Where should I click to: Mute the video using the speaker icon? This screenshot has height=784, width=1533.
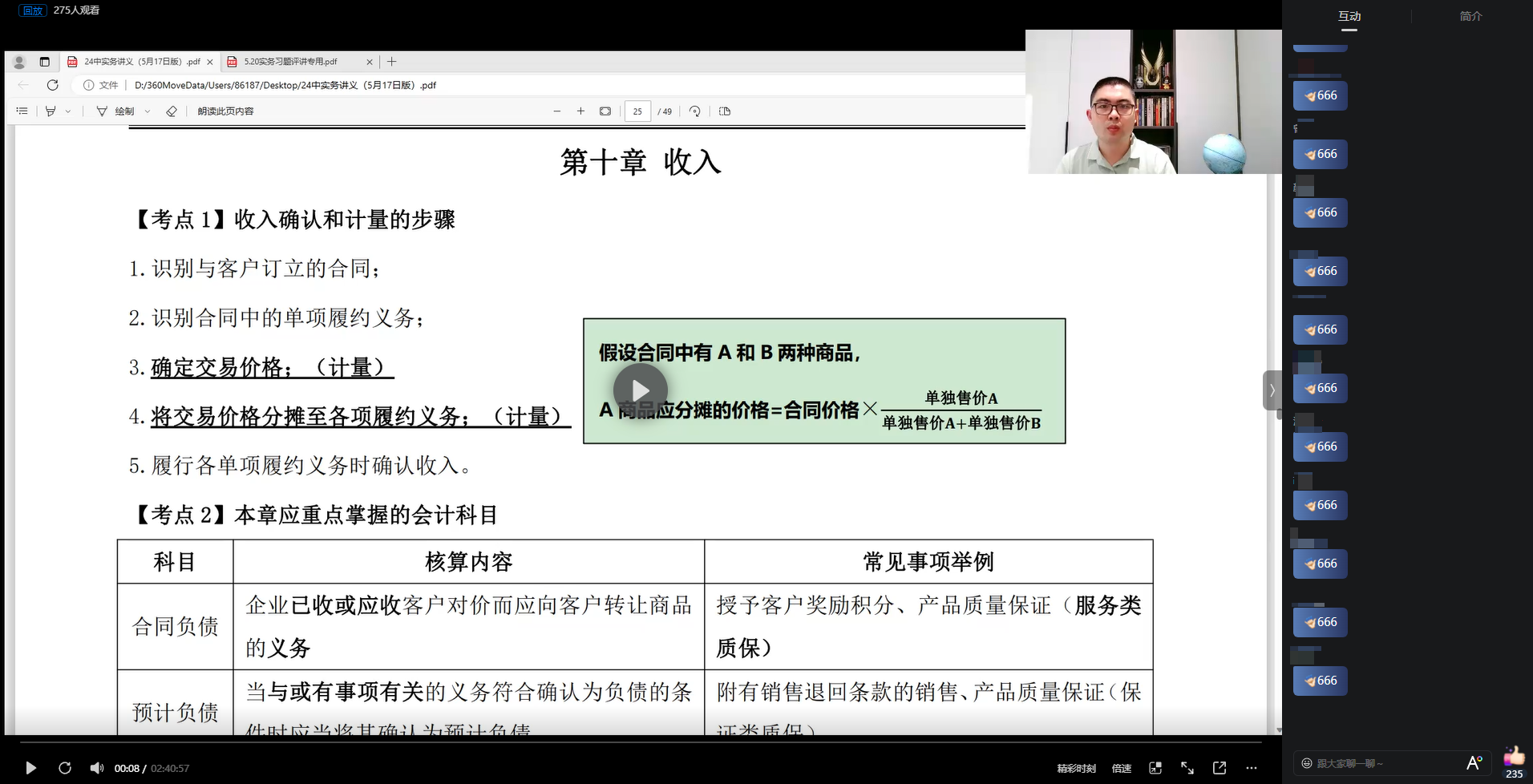[97, 768]
